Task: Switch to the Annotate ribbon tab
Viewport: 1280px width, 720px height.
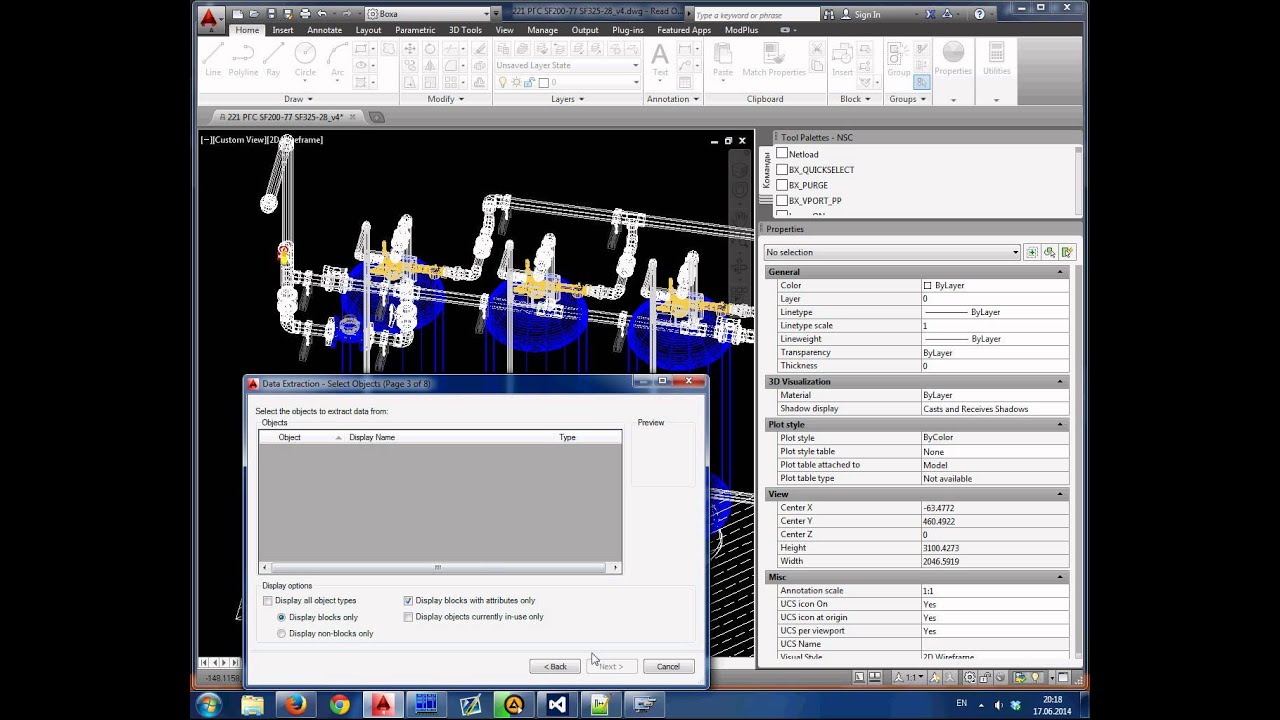Action: pos(324,30)
